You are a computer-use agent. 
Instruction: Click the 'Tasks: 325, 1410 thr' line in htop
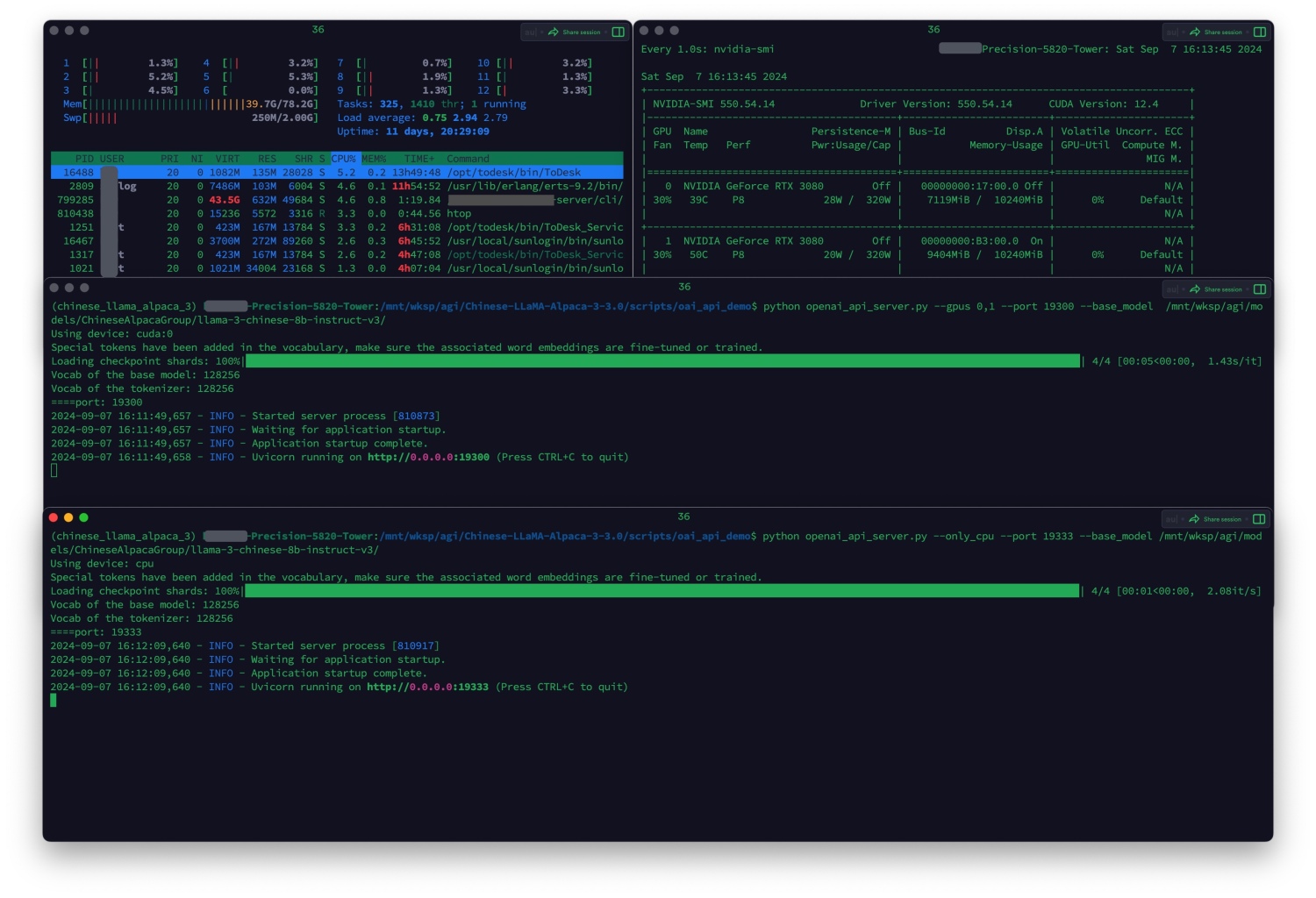[432, 104]
